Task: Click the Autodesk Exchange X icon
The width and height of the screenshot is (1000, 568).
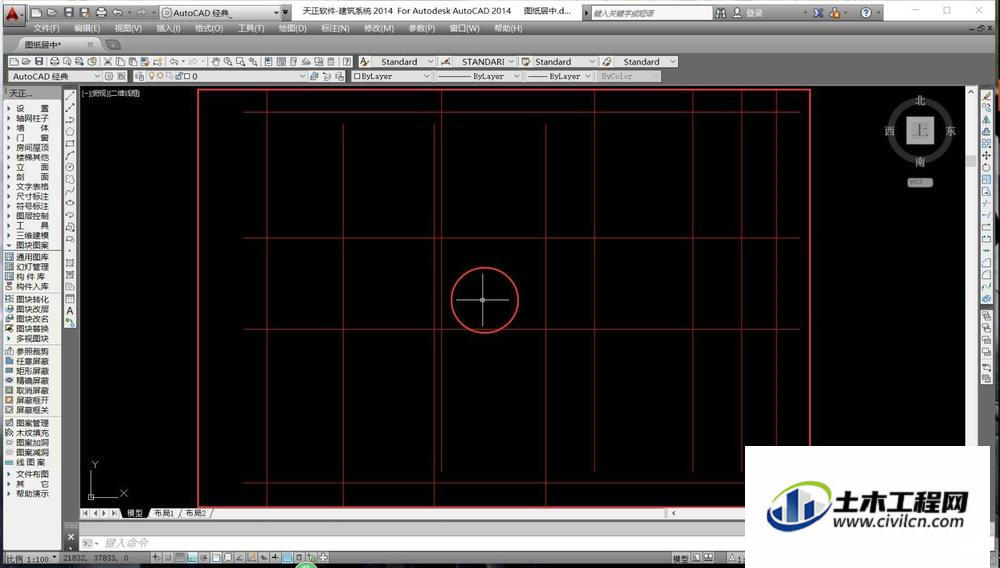Action: point(818,13)
